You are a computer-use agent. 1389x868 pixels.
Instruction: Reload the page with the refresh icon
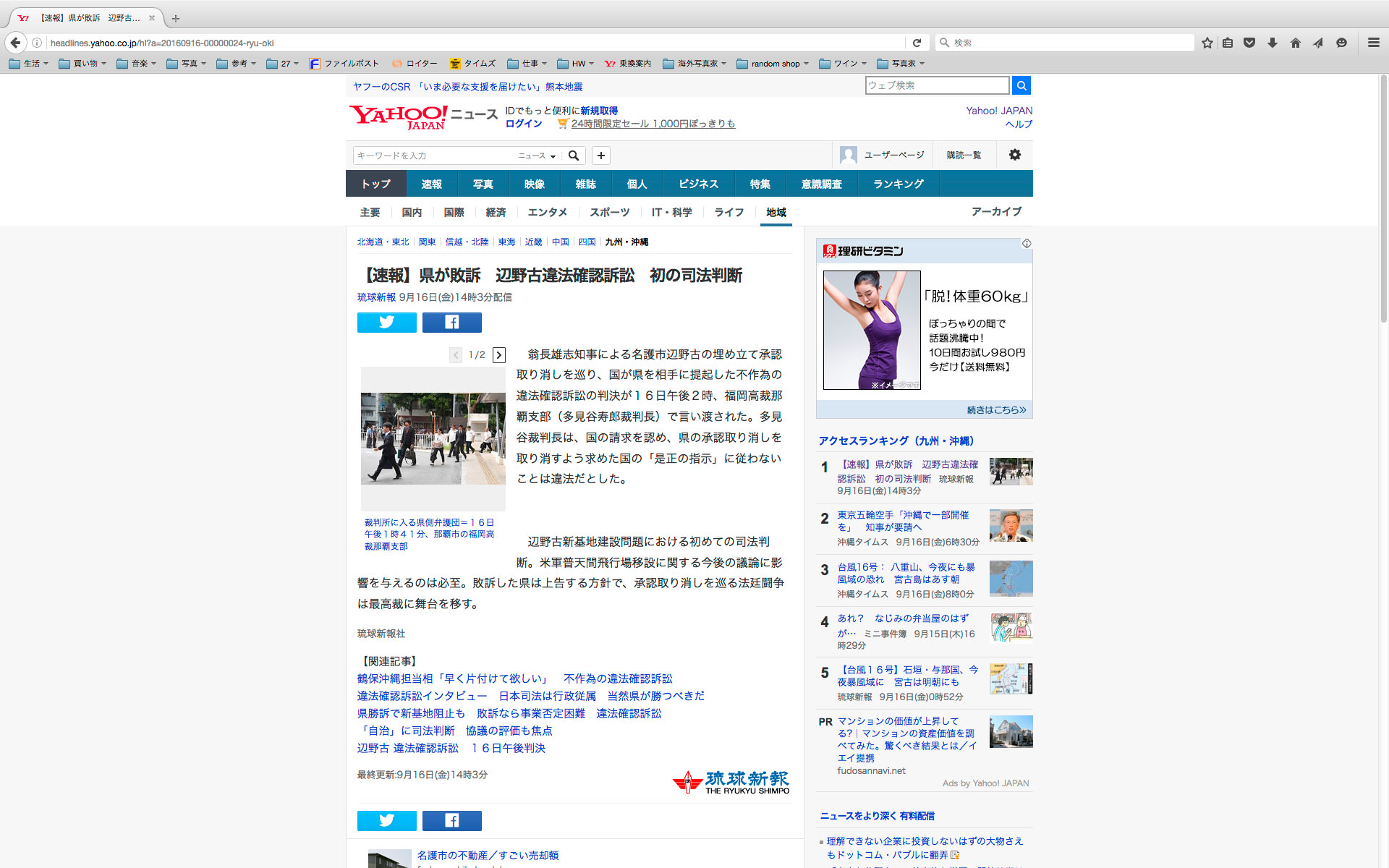917,43
